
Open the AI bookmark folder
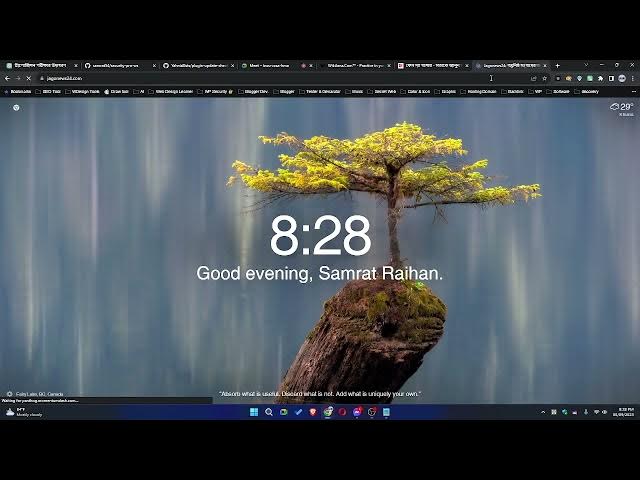[x=139, y=91]
